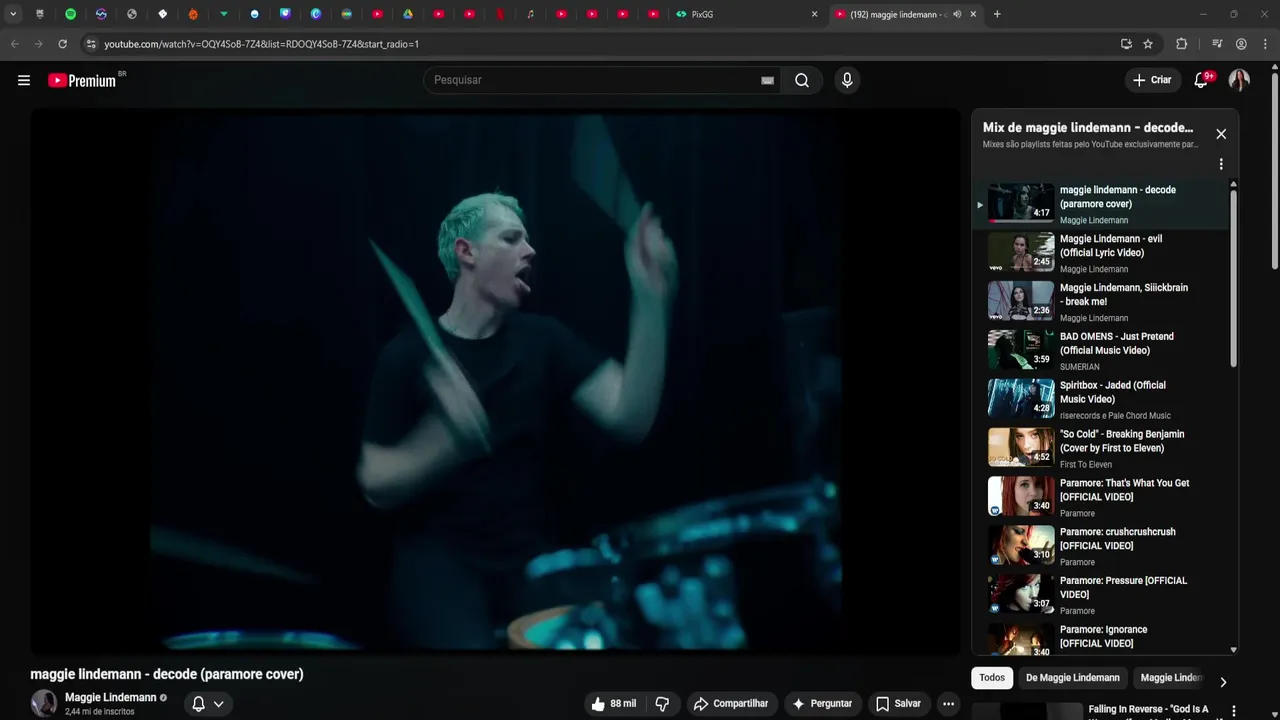Image resolution: width=1280 pixels, height=720 pixels.
Task: Open more actions ellipsis below video
Action: pos(948,704)
